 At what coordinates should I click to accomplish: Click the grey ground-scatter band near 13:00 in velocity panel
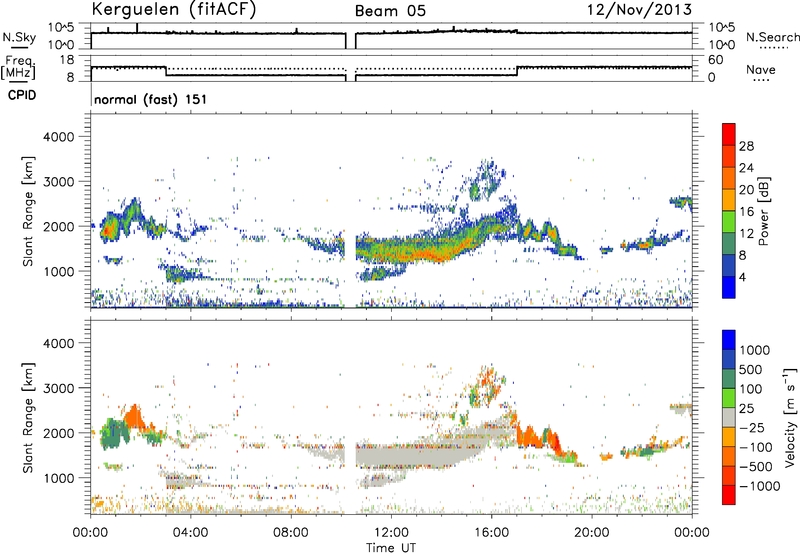416,455
